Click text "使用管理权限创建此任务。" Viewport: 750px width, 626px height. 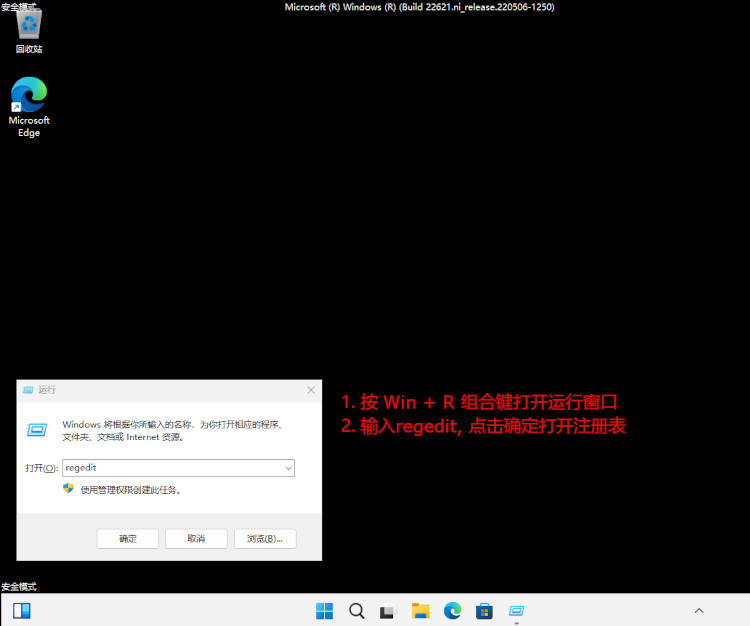131,490
